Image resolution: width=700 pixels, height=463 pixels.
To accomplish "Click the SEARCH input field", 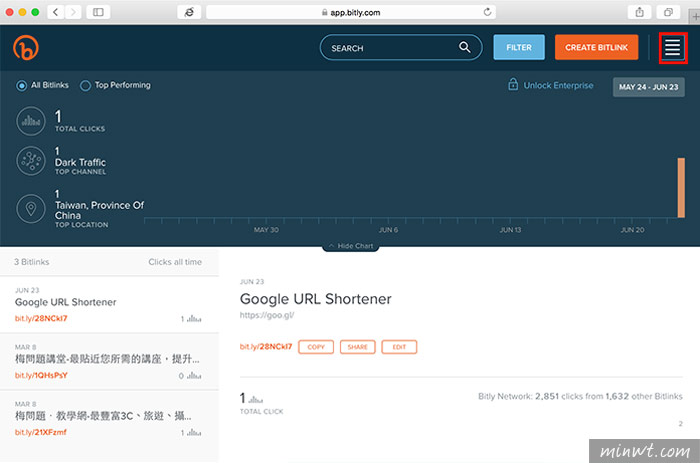I will [401, 47].
